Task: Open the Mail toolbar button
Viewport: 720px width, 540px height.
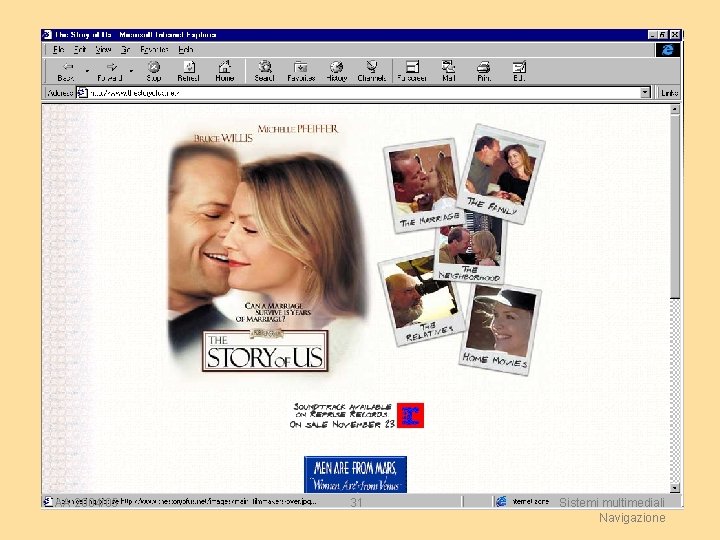Action: [x=449, y=72]
